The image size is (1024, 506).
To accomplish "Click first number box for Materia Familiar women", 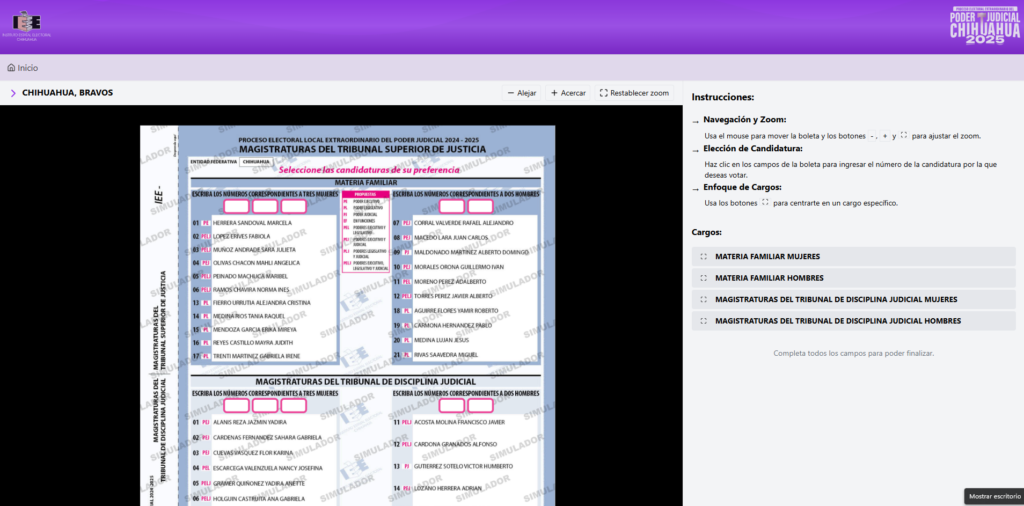I will pos(237,206).
